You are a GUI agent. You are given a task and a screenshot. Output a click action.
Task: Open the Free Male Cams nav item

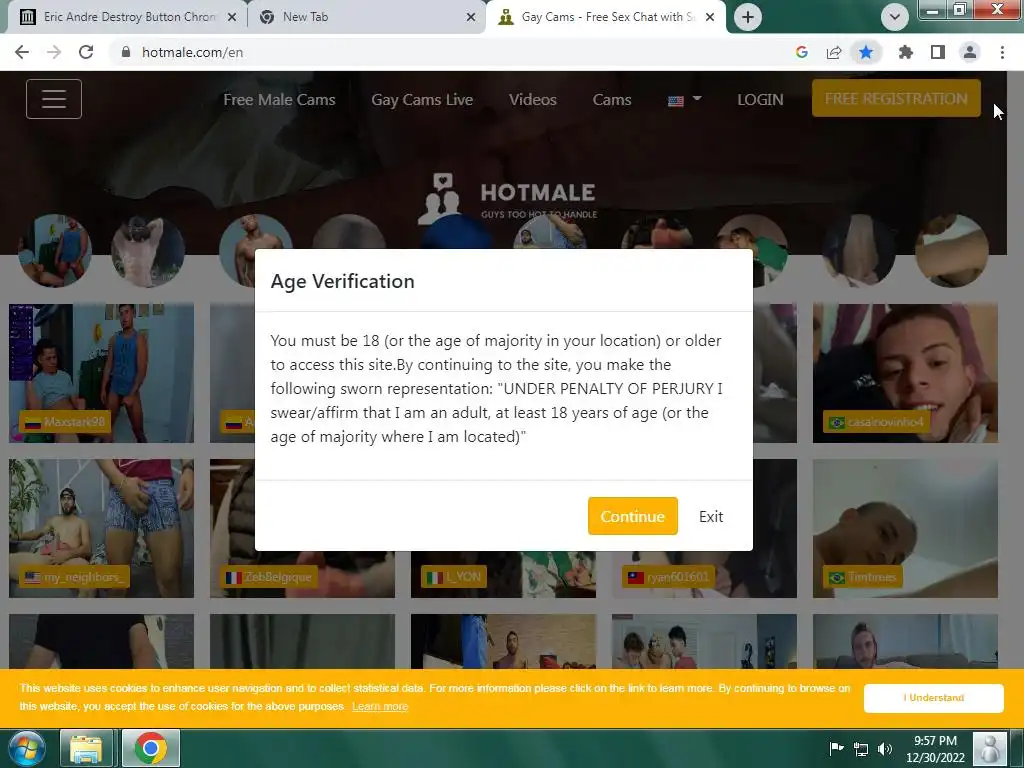pos(280,100)
